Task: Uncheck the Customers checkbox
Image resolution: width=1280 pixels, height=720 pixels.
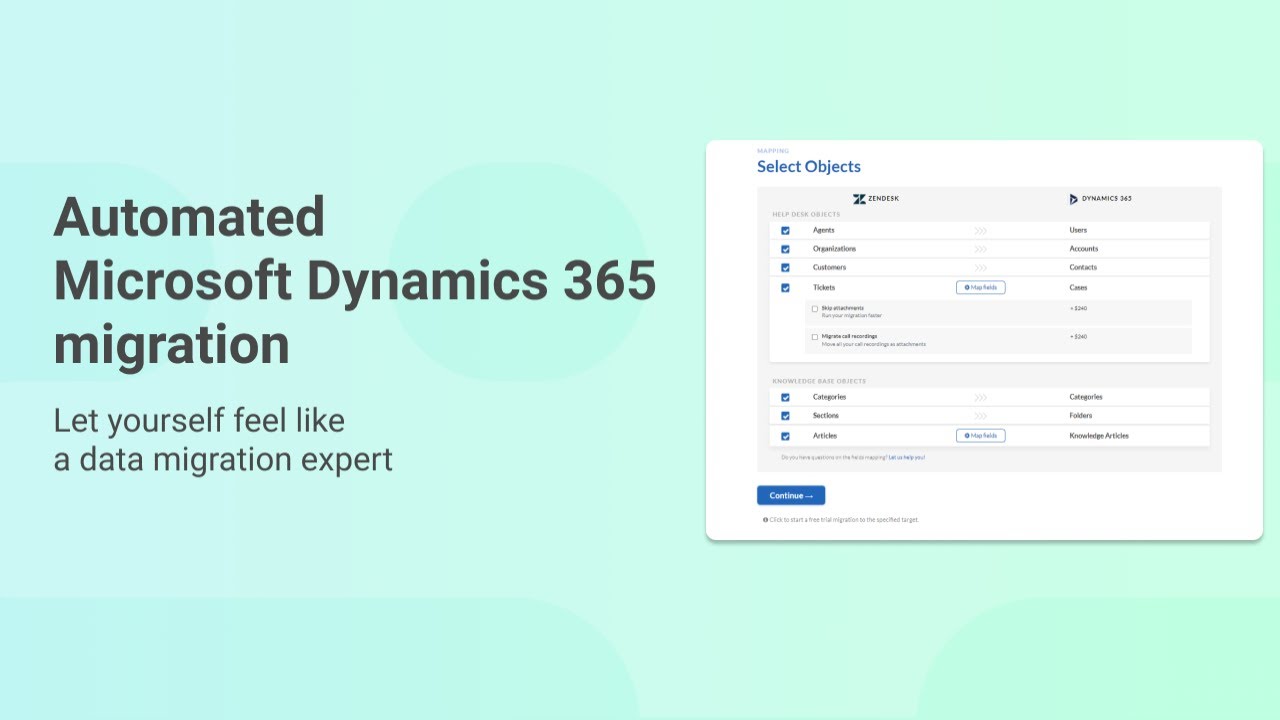Action: [x=785, y=268]
